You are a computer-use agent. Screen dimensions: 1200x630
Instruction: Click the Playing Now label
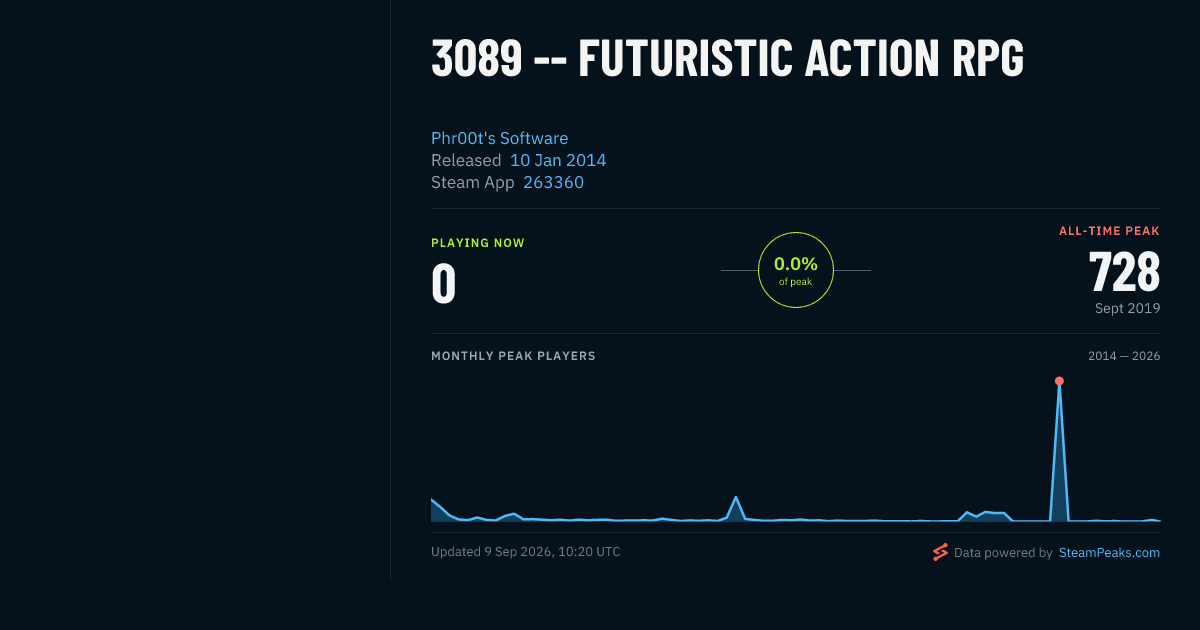tap(478, 243)
